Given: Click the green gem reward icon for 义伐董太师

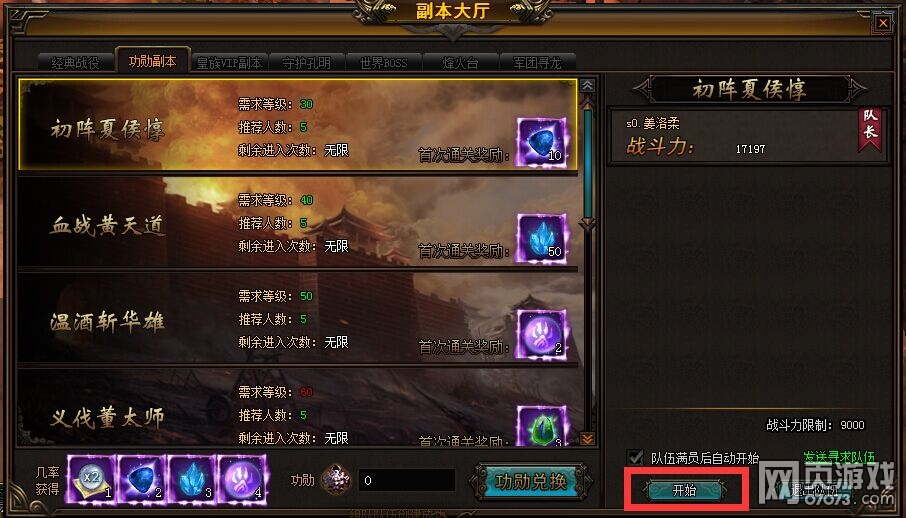Looking at the screenshot, I should (542, 426).
